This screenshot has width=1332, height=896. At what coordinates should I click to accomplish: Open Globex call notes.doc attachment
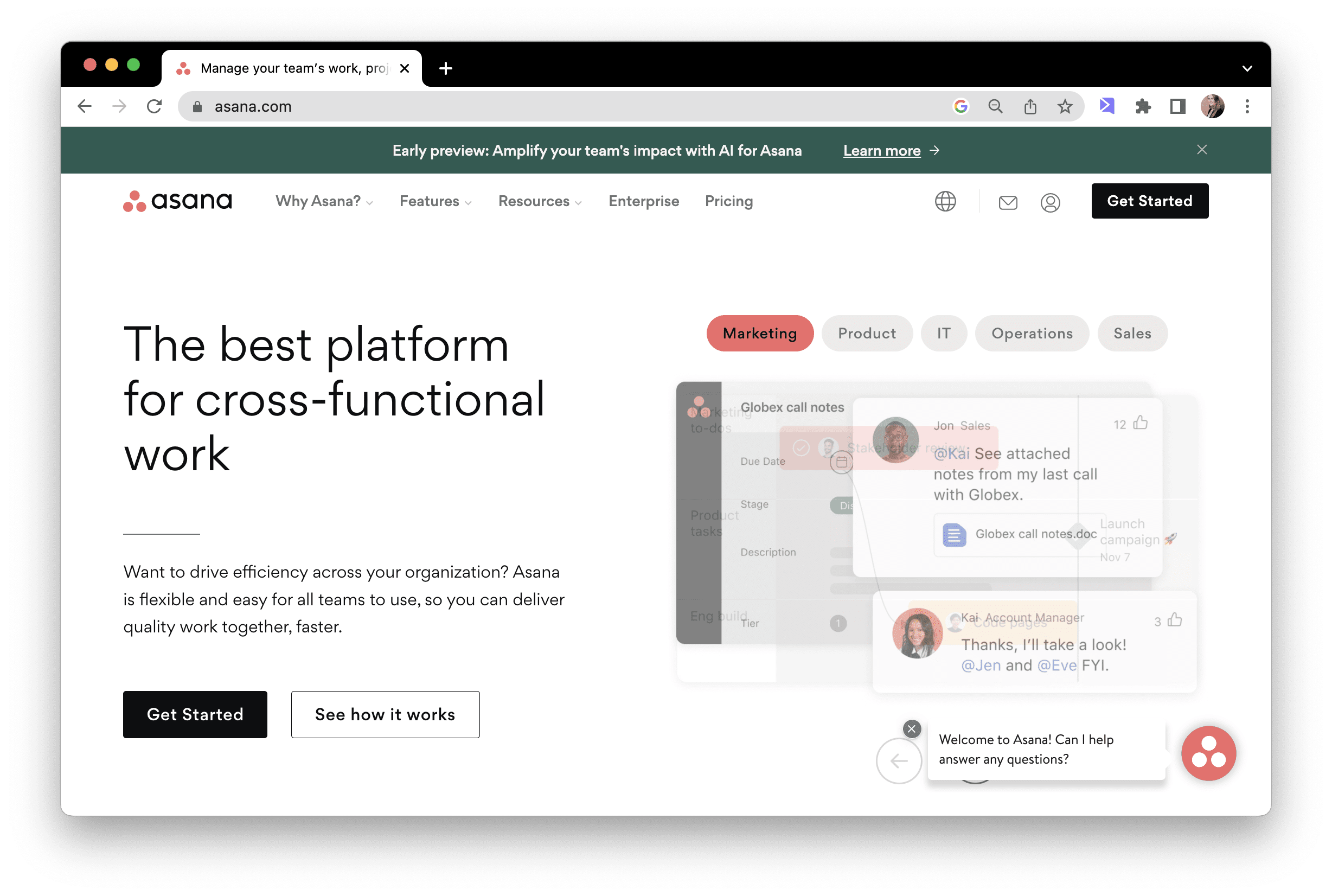[x=1020, y=534]
